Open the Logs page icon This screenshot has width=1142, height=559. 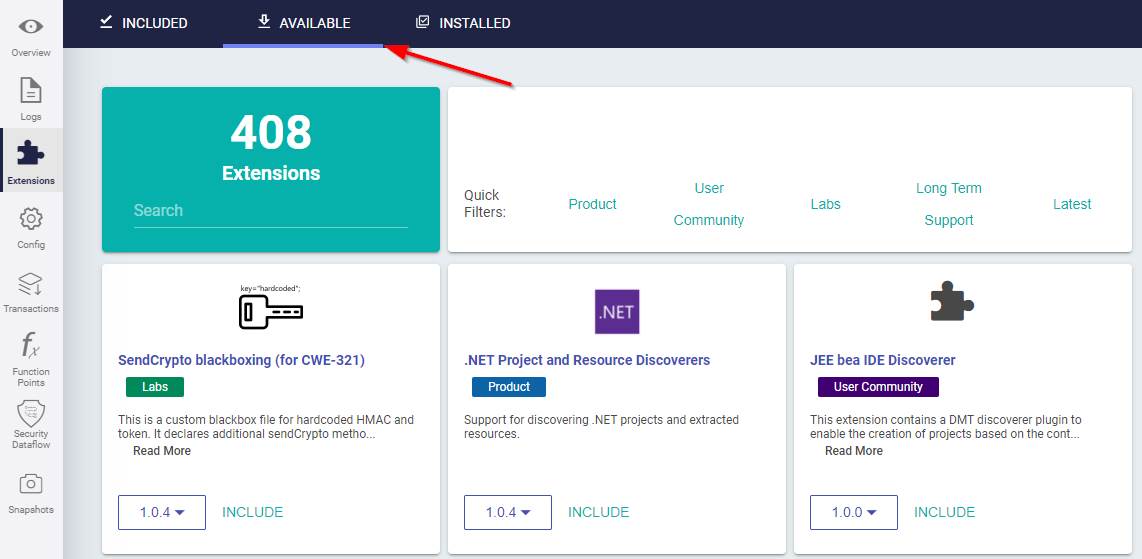click(x=31, y=91)
